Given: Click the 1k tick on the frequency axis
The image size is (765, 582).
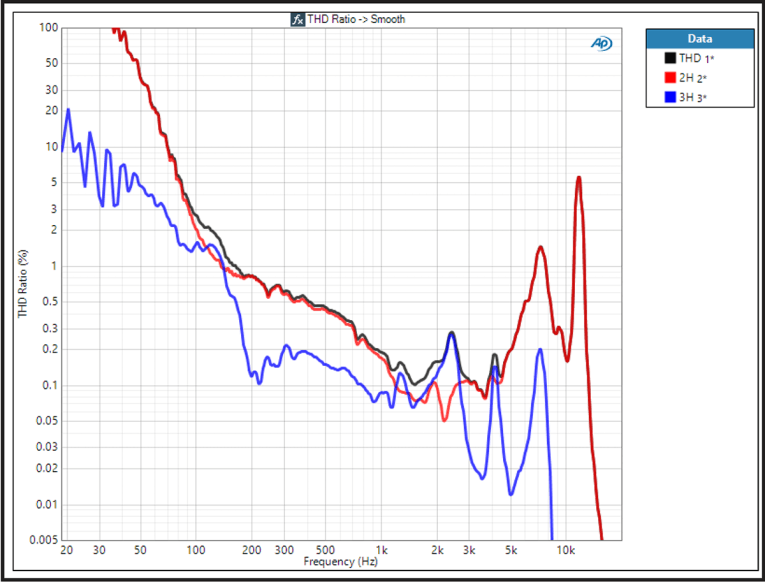Looking at the screenshot, I should click(381, 551).
